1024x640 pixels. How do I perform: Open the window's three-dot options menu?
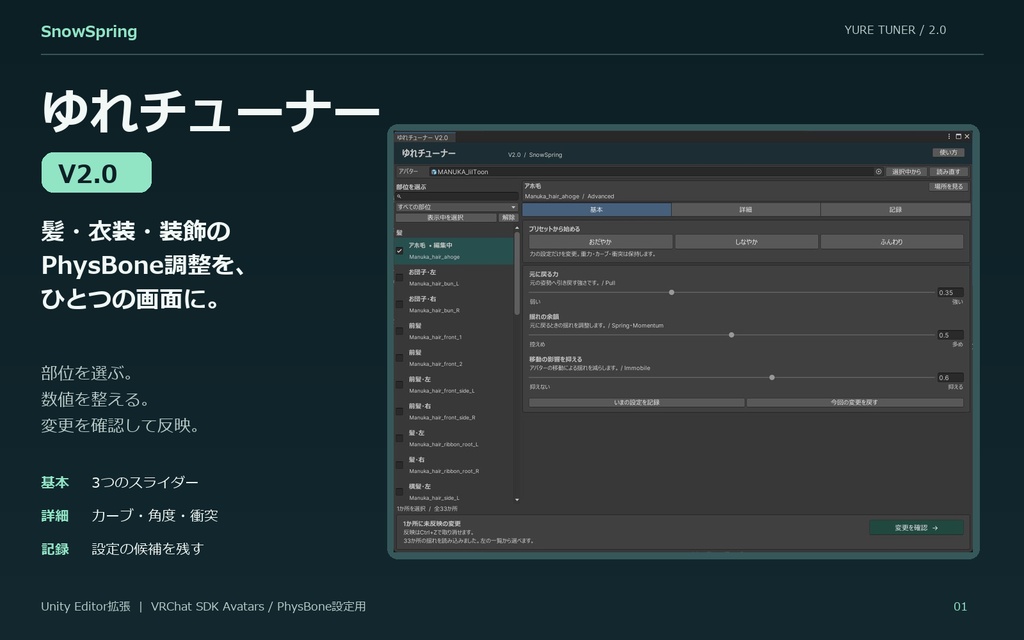point(949,136)
